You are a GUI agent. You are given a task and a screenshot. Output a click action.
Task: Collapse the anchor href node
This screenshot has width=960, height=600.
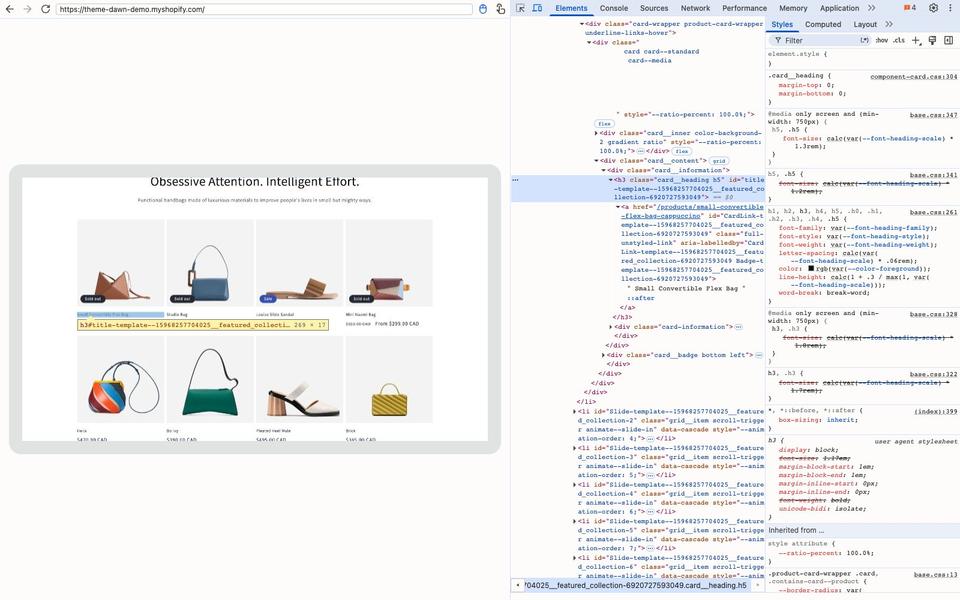(x=618, y=207)
